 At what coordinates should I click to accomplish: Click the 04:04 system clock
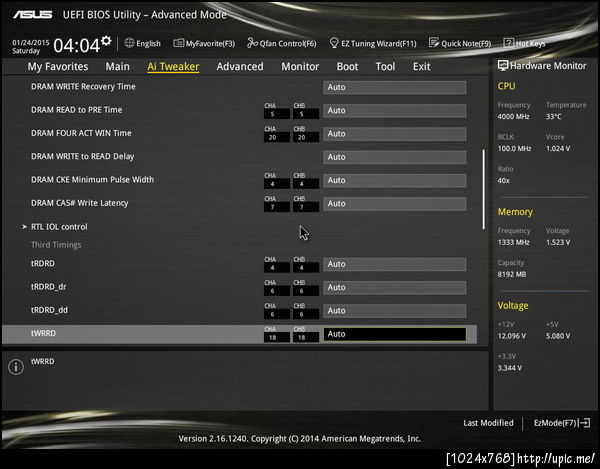pyautogui.click(x=77, y=46)
